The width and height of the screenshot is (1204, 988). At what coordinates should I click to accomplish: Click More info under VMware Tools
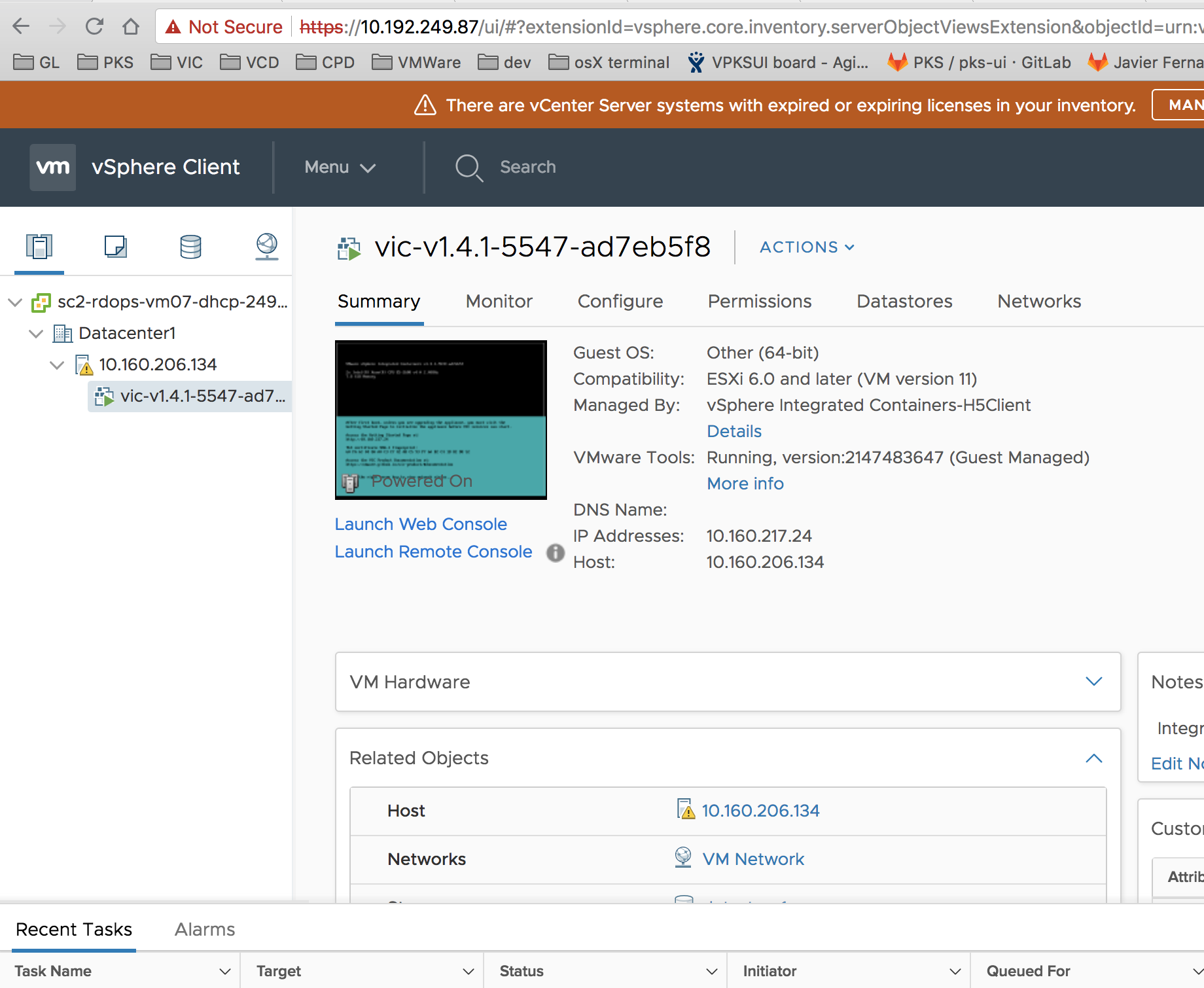pyautogui.click(x=745, y=484)
